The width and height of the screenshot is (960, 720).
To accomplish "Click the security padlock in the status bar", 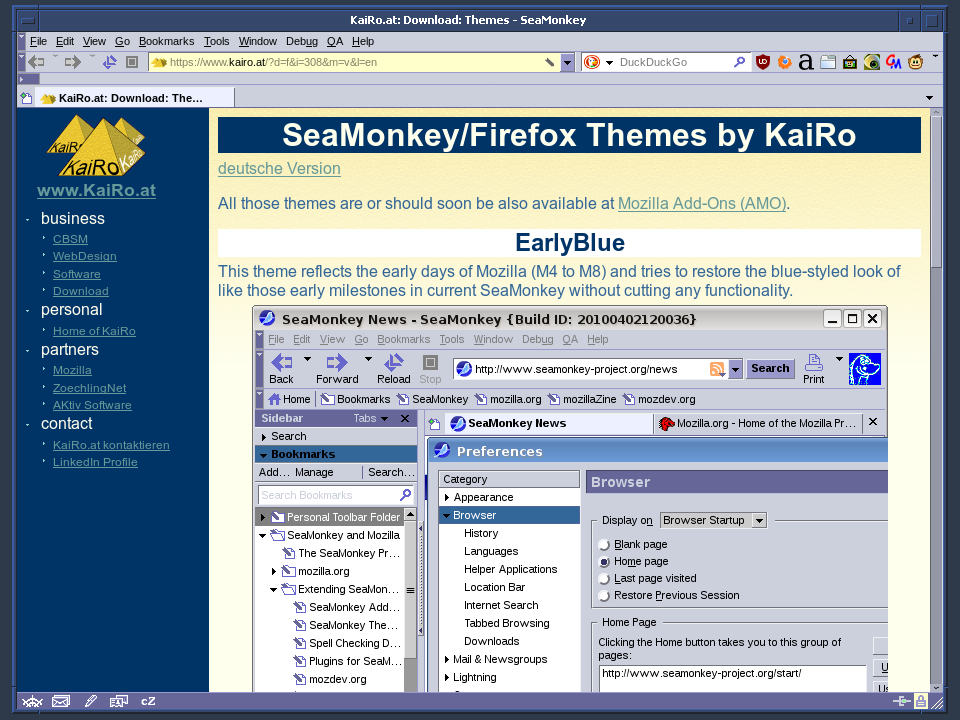I will 920,702.
